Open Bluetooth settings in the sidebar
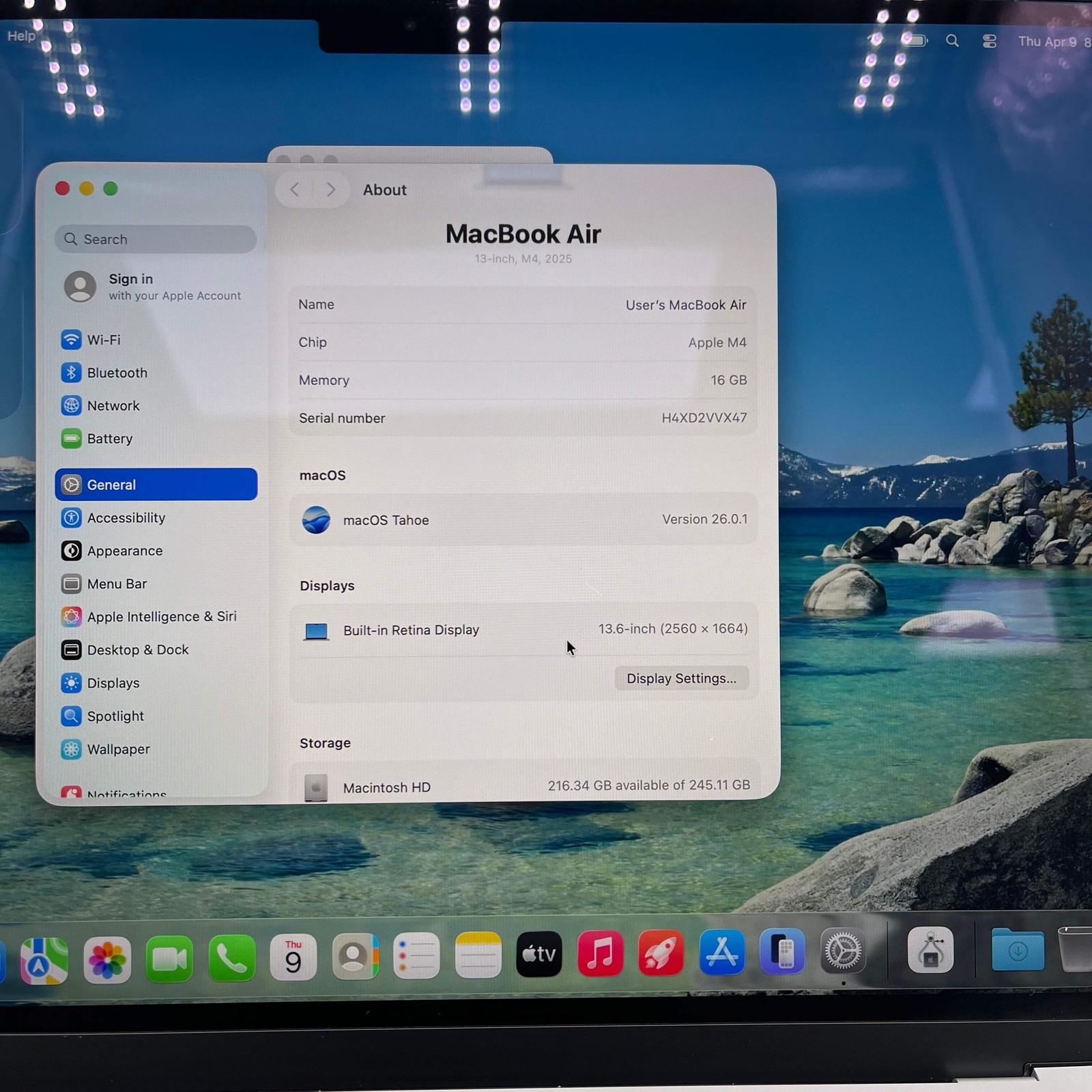This screenshot has height=1092, width=1092. point(156,373)
